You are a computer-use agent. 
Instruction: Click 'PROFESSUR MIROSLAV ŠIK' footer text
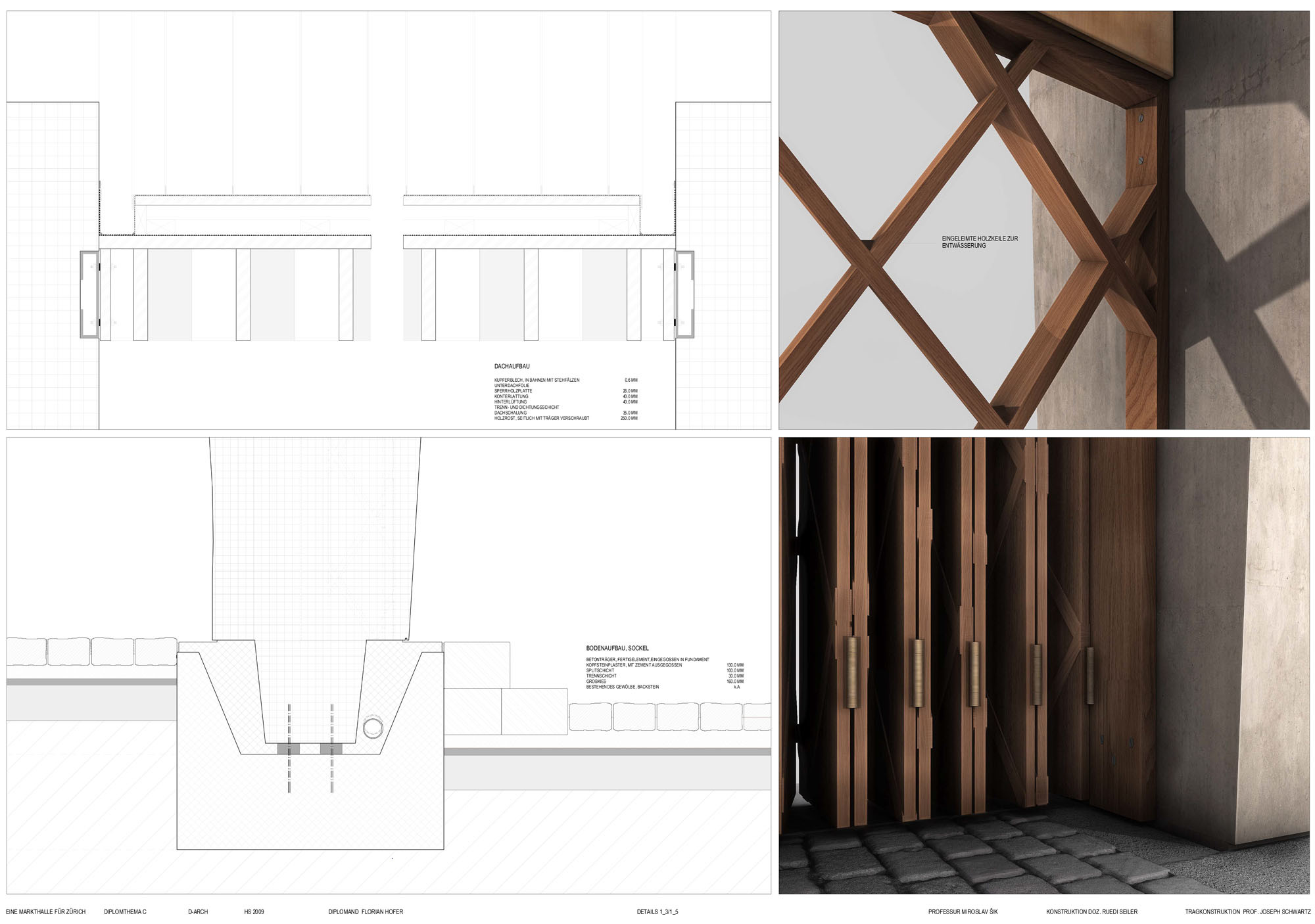[x=963, y=912]
